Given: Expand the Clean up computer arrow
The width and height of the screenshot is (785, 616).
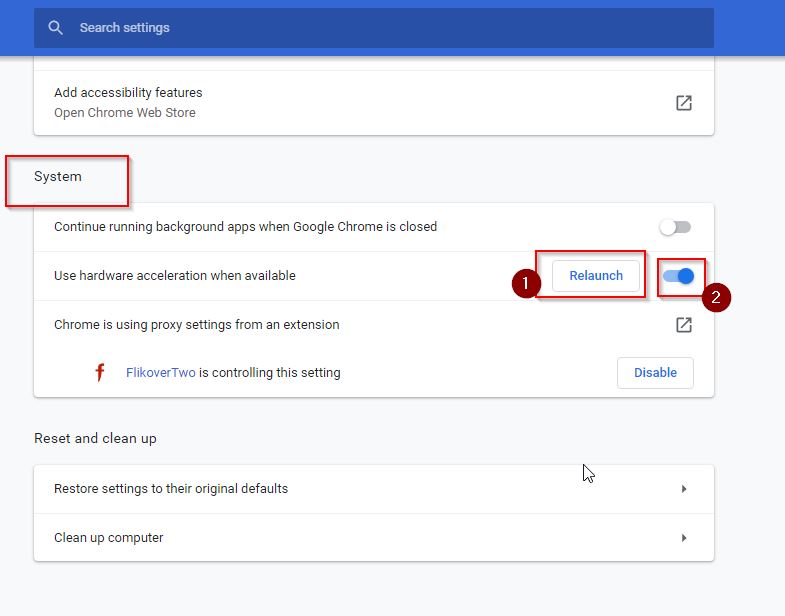Looking at the screenshot, I should (684, 538).
